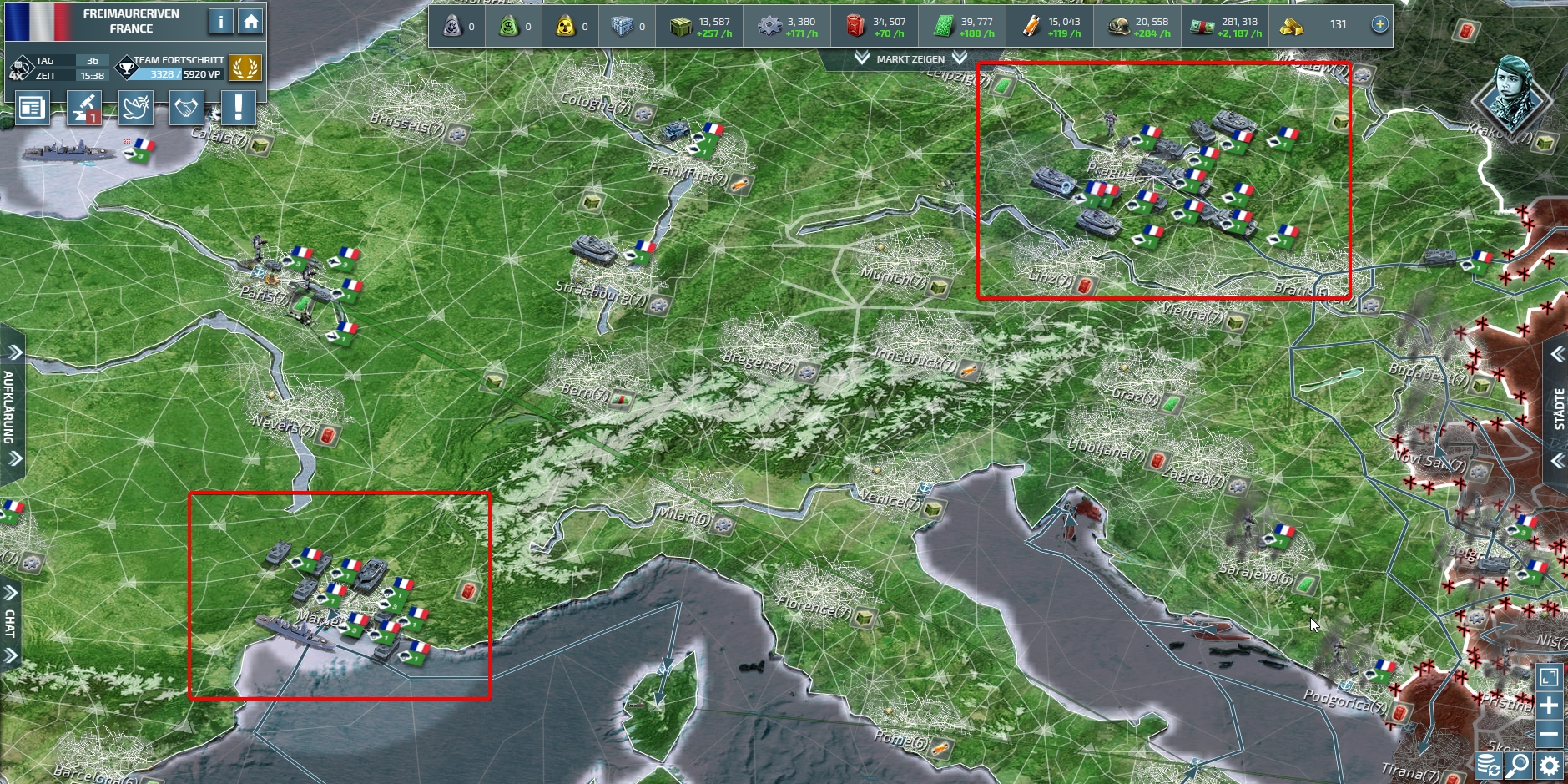
Task: Open the alliance handshake icon
Action: 186,109
